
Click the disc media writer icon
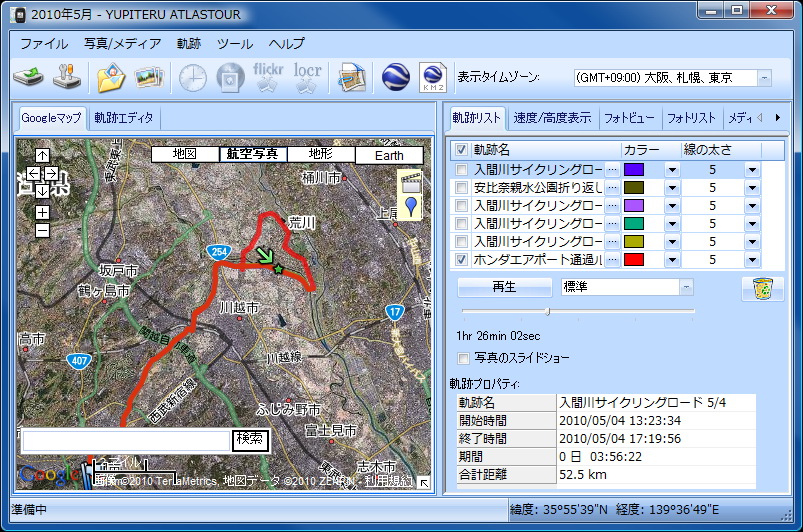pos(230,78)
